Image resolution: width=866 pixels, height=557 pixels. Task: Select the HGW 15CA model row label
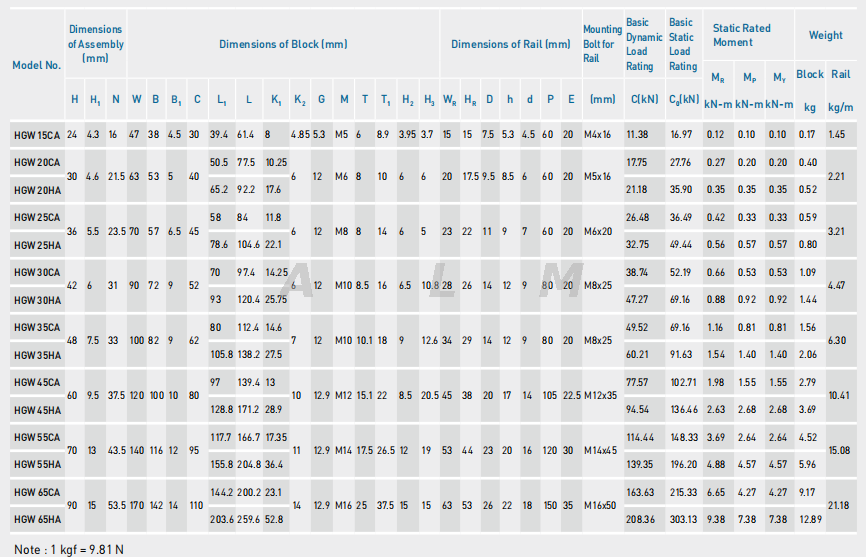tap(37, 134)
